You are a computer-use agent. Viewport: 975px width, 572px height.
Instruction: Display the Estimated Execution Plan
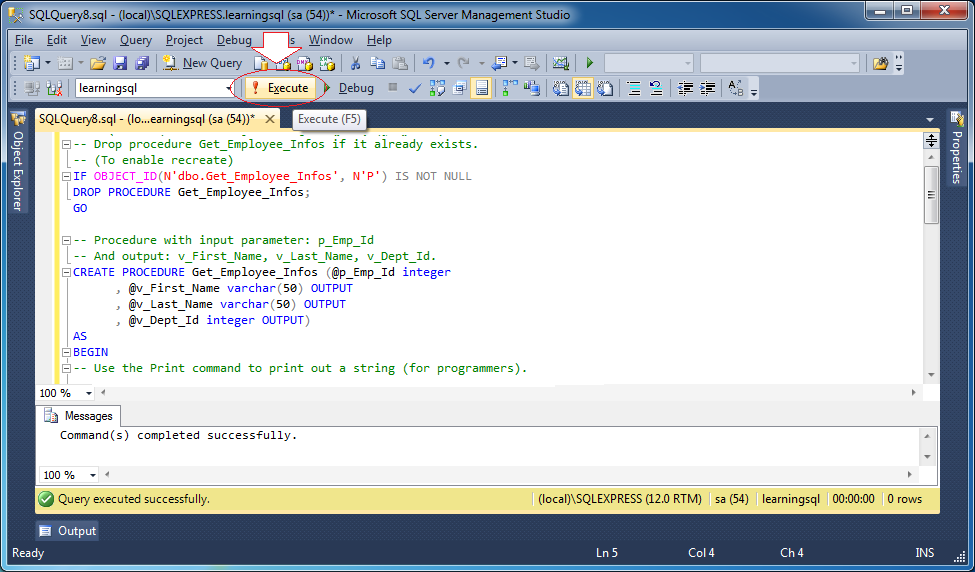pyautogui.click(x=437, y=88)
